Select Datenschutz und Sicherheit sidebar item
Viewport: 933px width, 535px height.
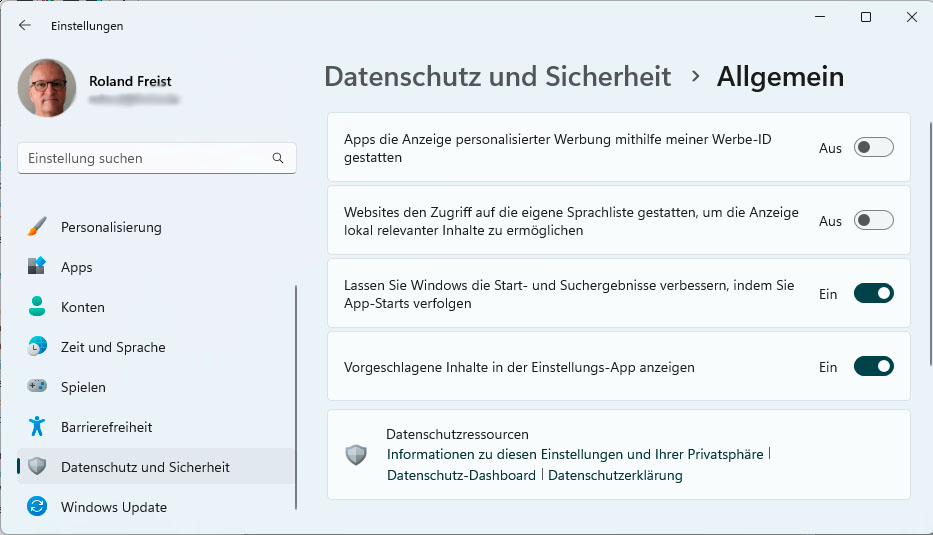[x=156, y=466]
